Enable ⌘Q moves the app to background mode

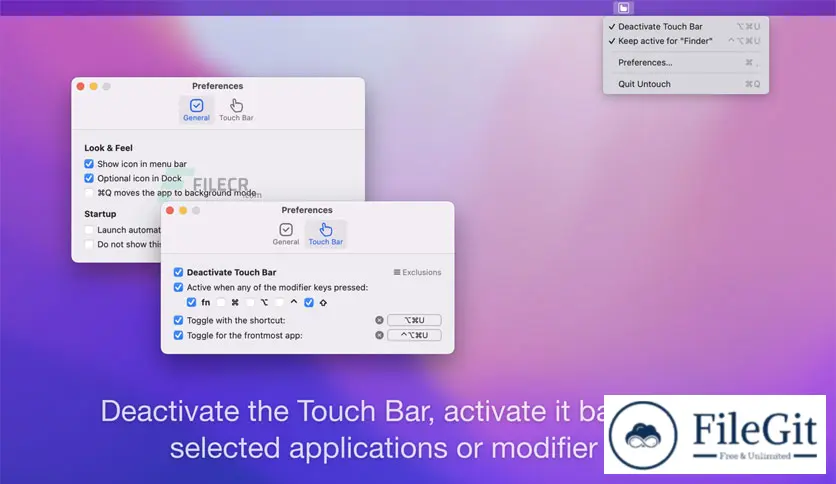click(x=89, y=192)
